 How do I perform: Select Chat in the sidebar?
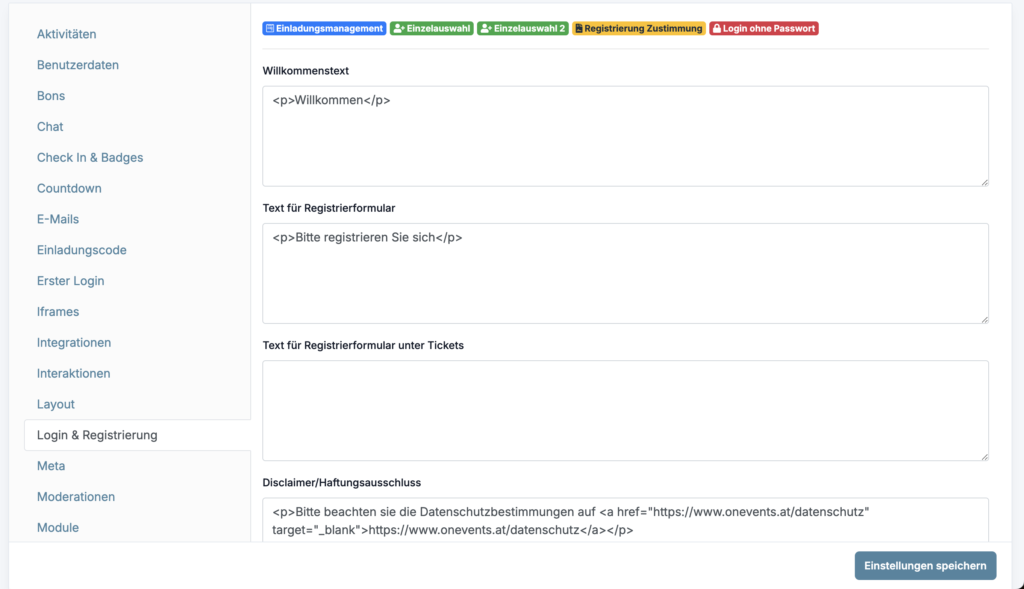tap(50, 127)
